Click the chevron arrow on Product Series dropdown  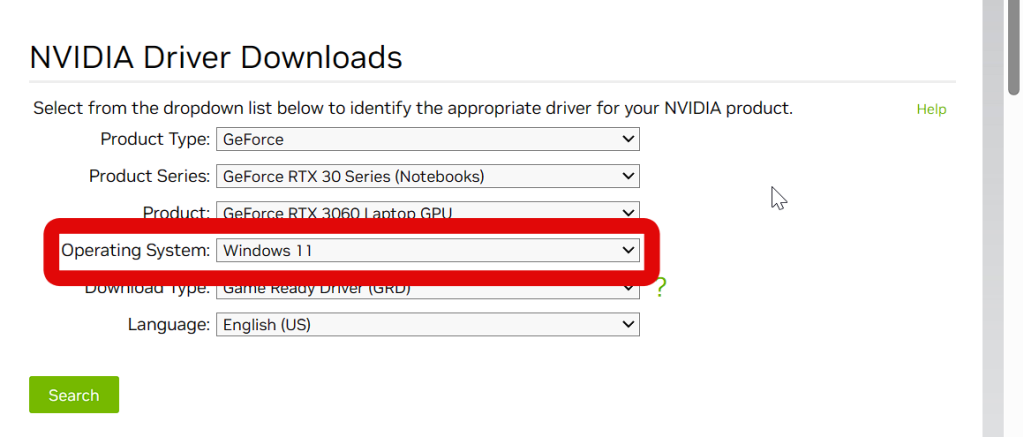tap(628, 176)
